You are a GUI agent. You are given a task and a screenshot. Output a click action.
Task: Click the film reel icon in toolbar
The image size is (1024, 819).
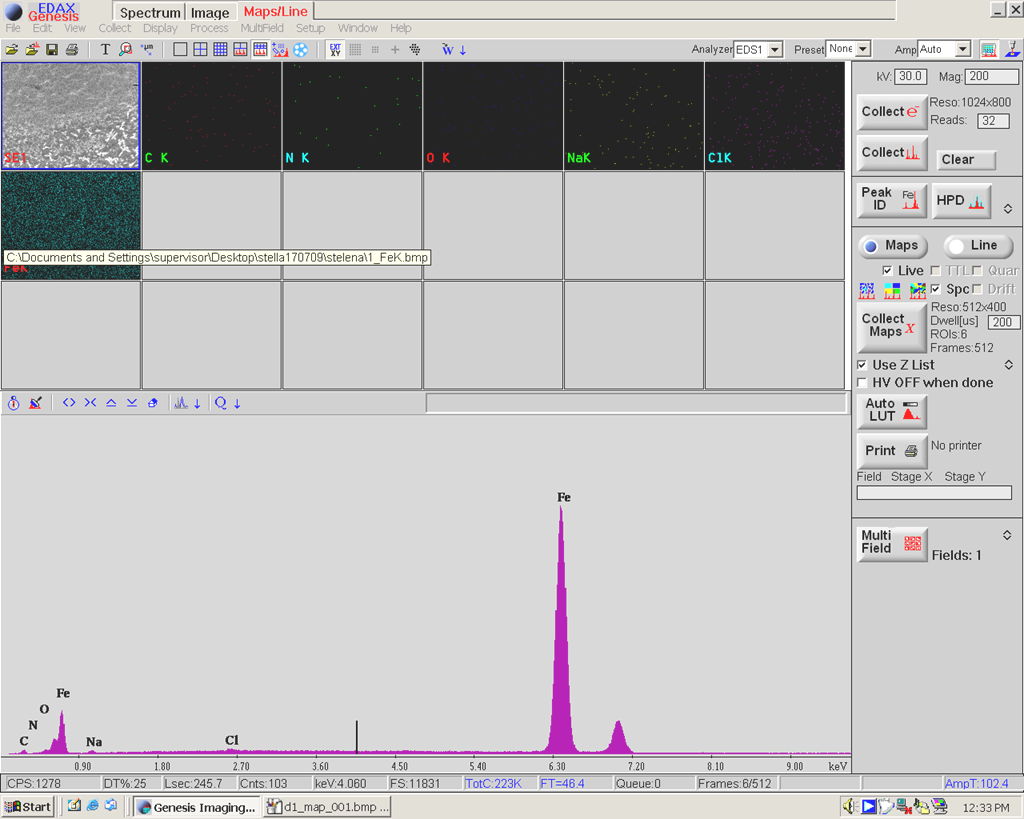click(300, 50)
